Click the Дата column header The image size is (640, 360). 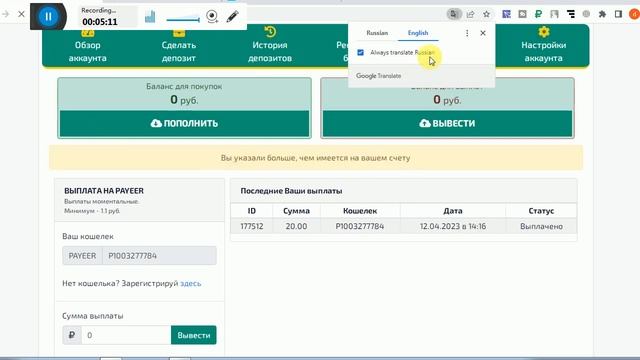[x=453, y=211]
